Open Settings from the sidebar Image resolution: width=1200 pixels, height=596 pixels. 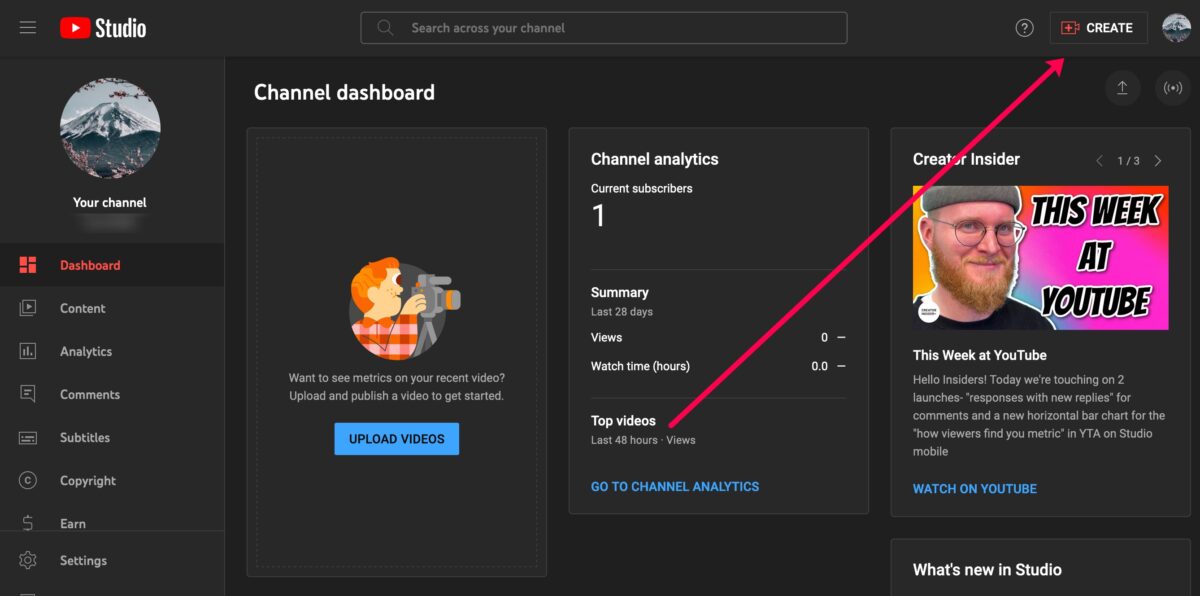pyautogui.click(x=112, y=560)
